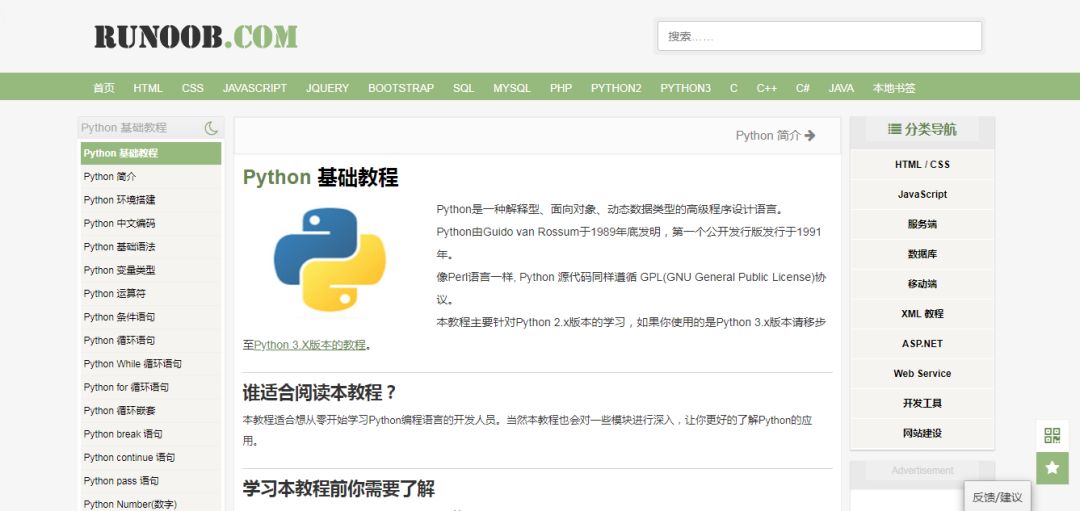Viewport: 1080px width, 511px height.
Task: Open CSS in the navigation bar
Action: [x=193, y=88]
